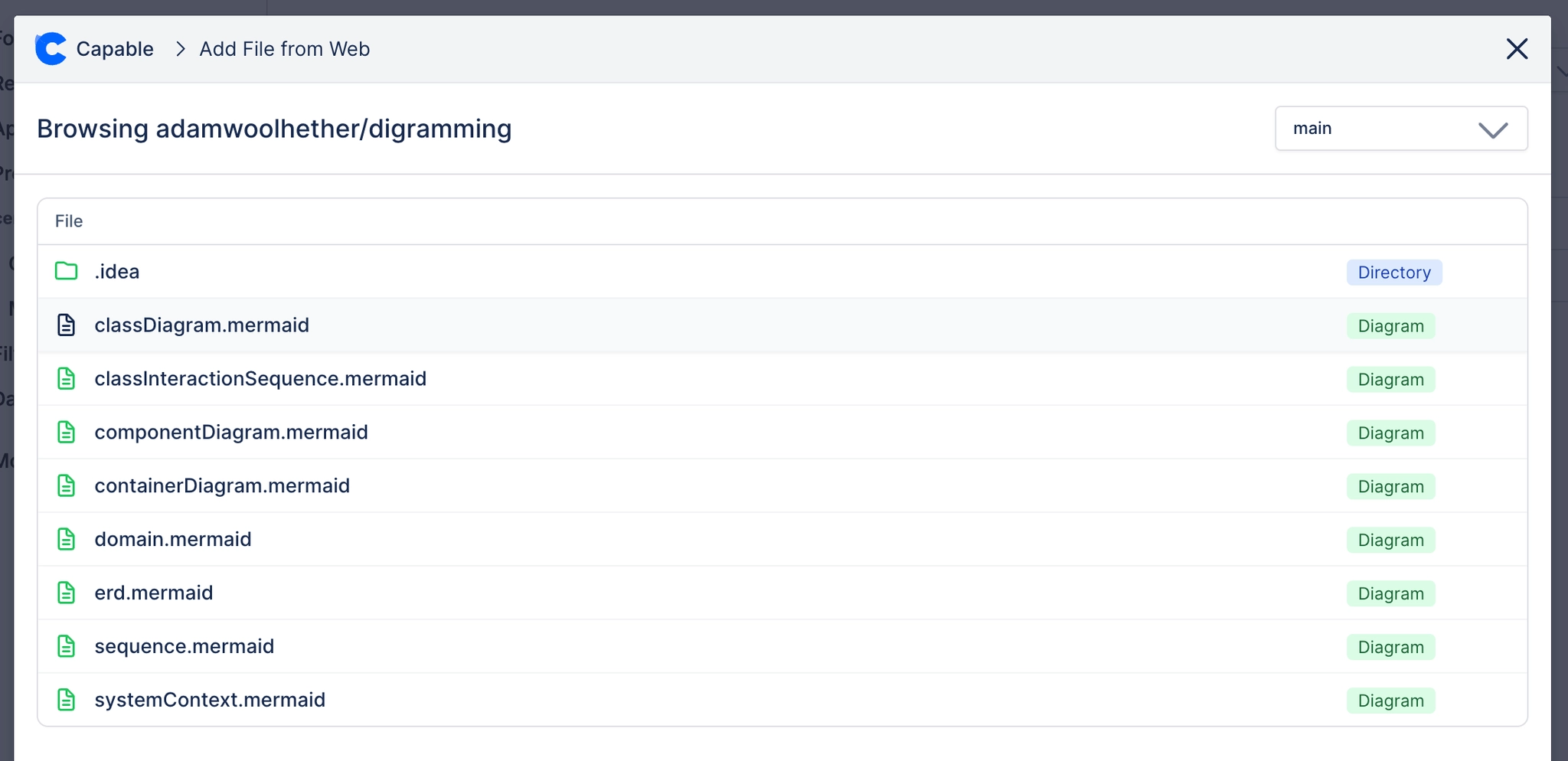Click the Directory badge for .idea

(x=1394, y=273)
